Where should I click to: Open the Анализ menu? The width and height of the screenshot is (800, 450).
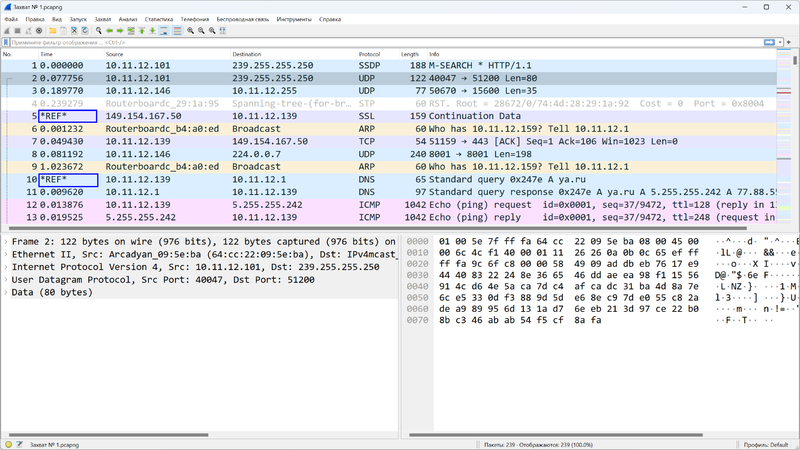[128, 19]
